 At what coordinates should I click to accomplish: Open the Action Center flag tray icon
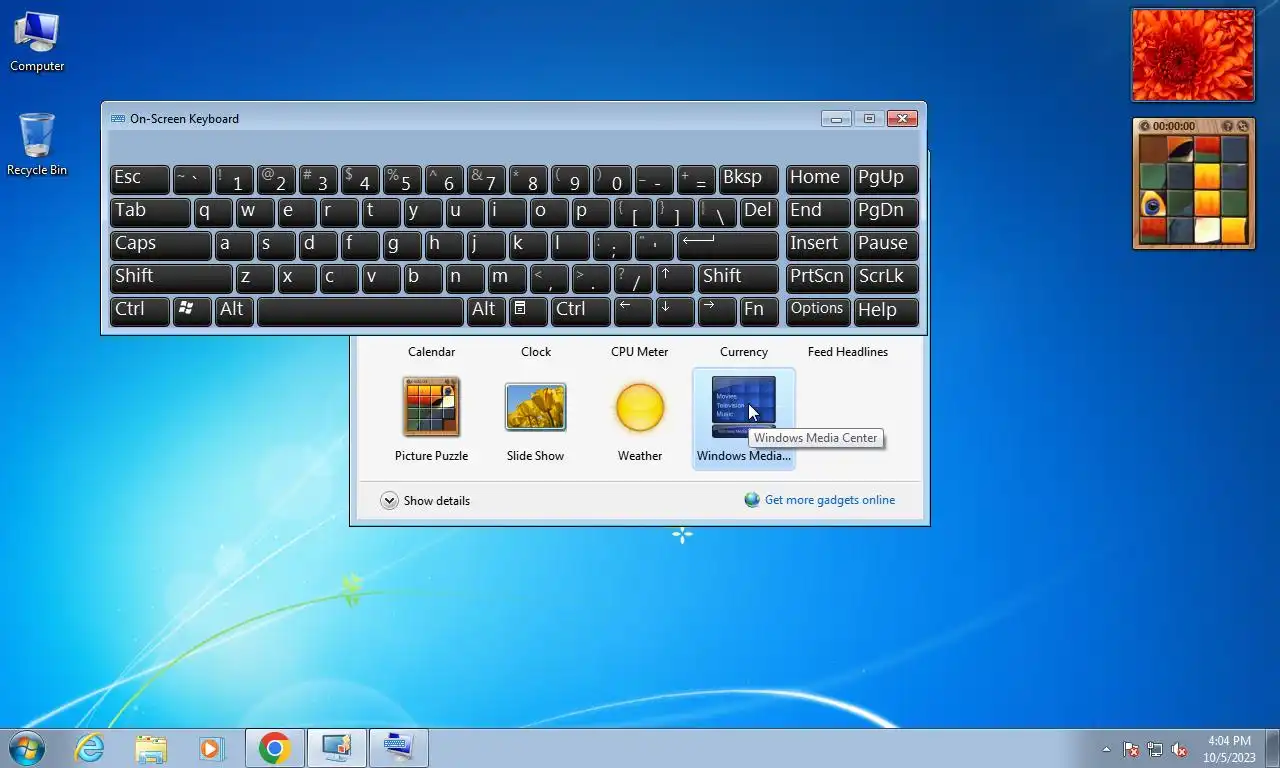tap(1131, 749)
